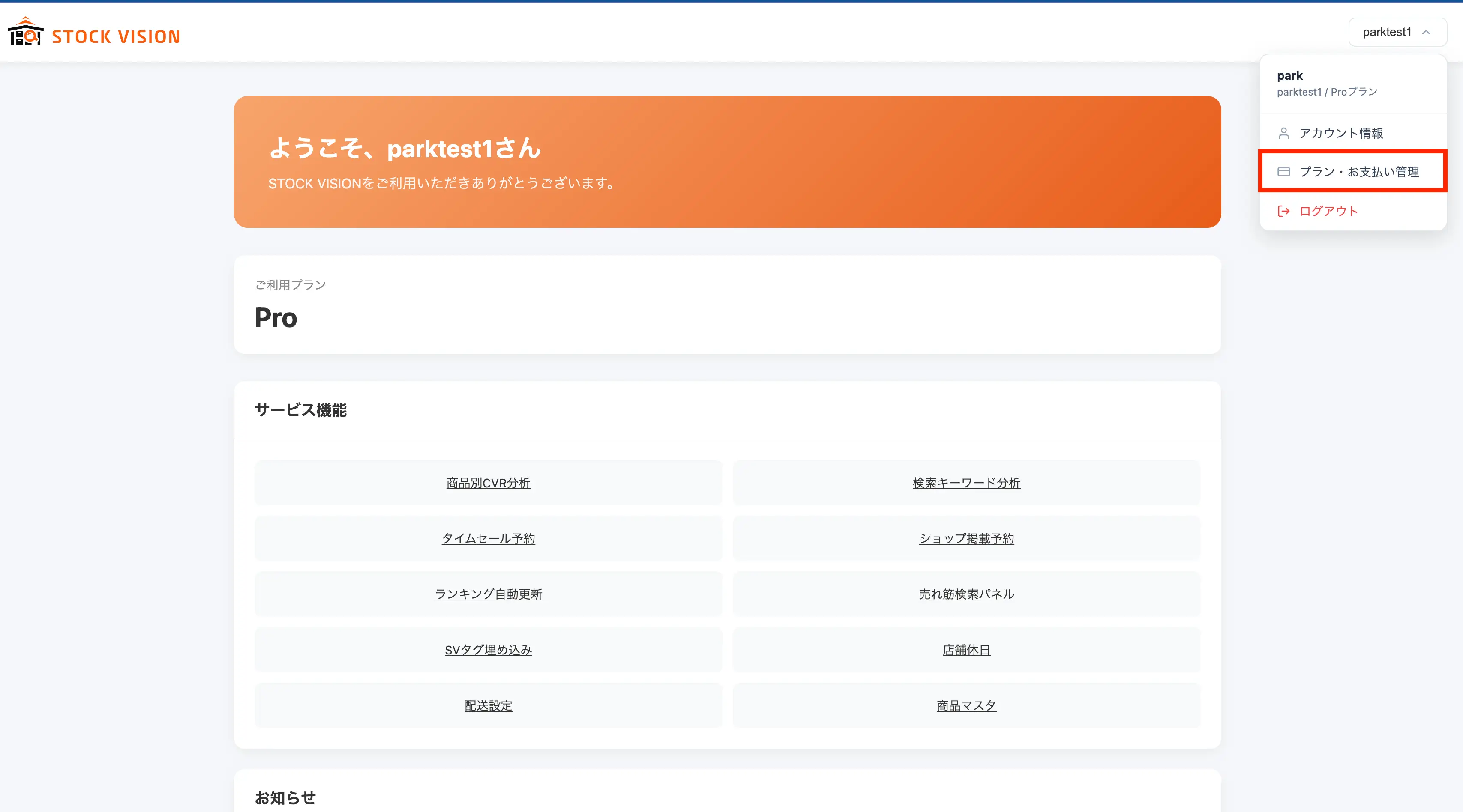Collapse the parktest1 account dropdown
The height and width of the screenshot is (812, 1463).
[x=1397, y=33]
